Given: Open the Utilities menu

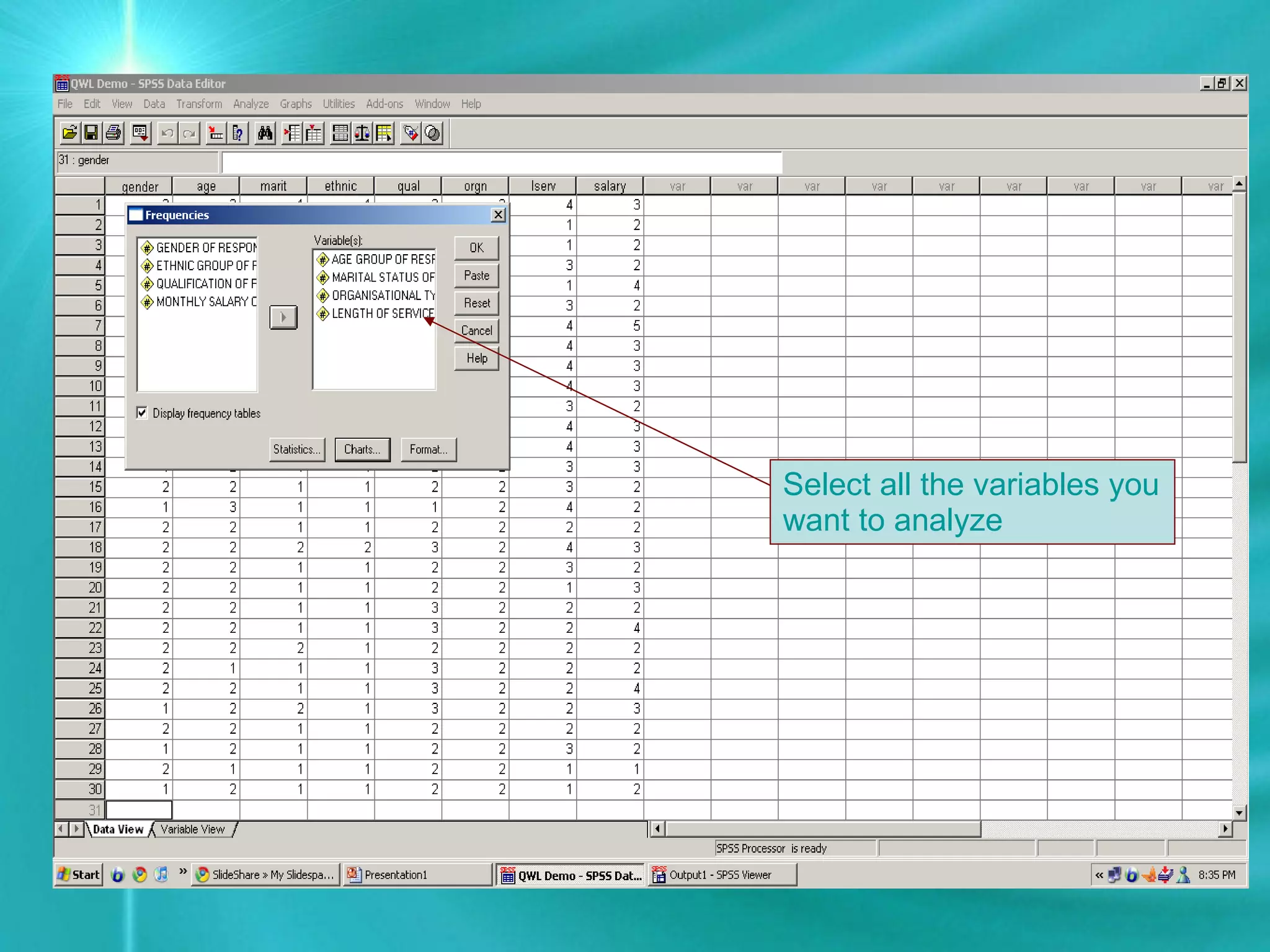Looking at the screenshot, I should pos(339,104).
